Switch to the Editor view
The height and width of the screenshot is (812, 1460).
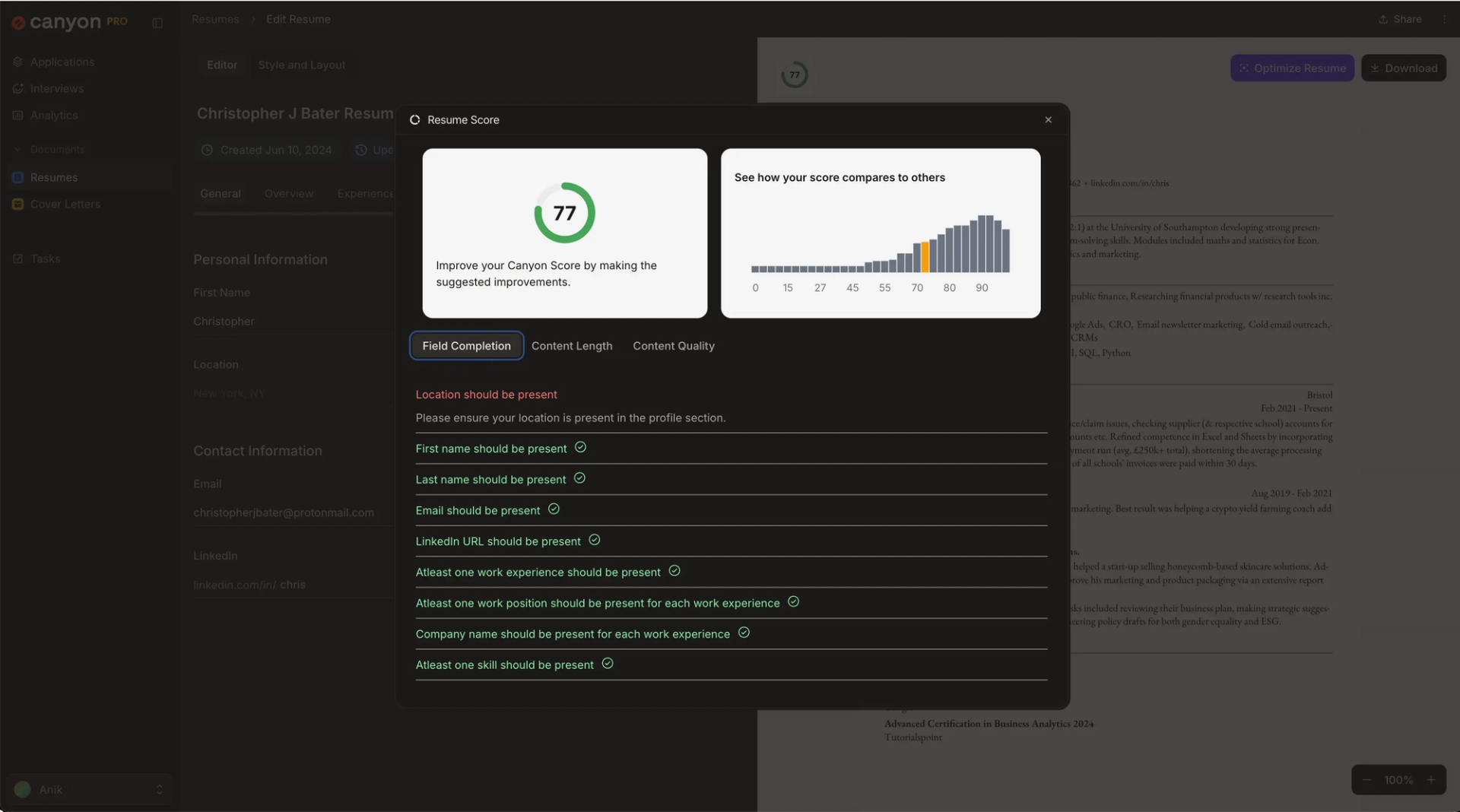(222, 65)
